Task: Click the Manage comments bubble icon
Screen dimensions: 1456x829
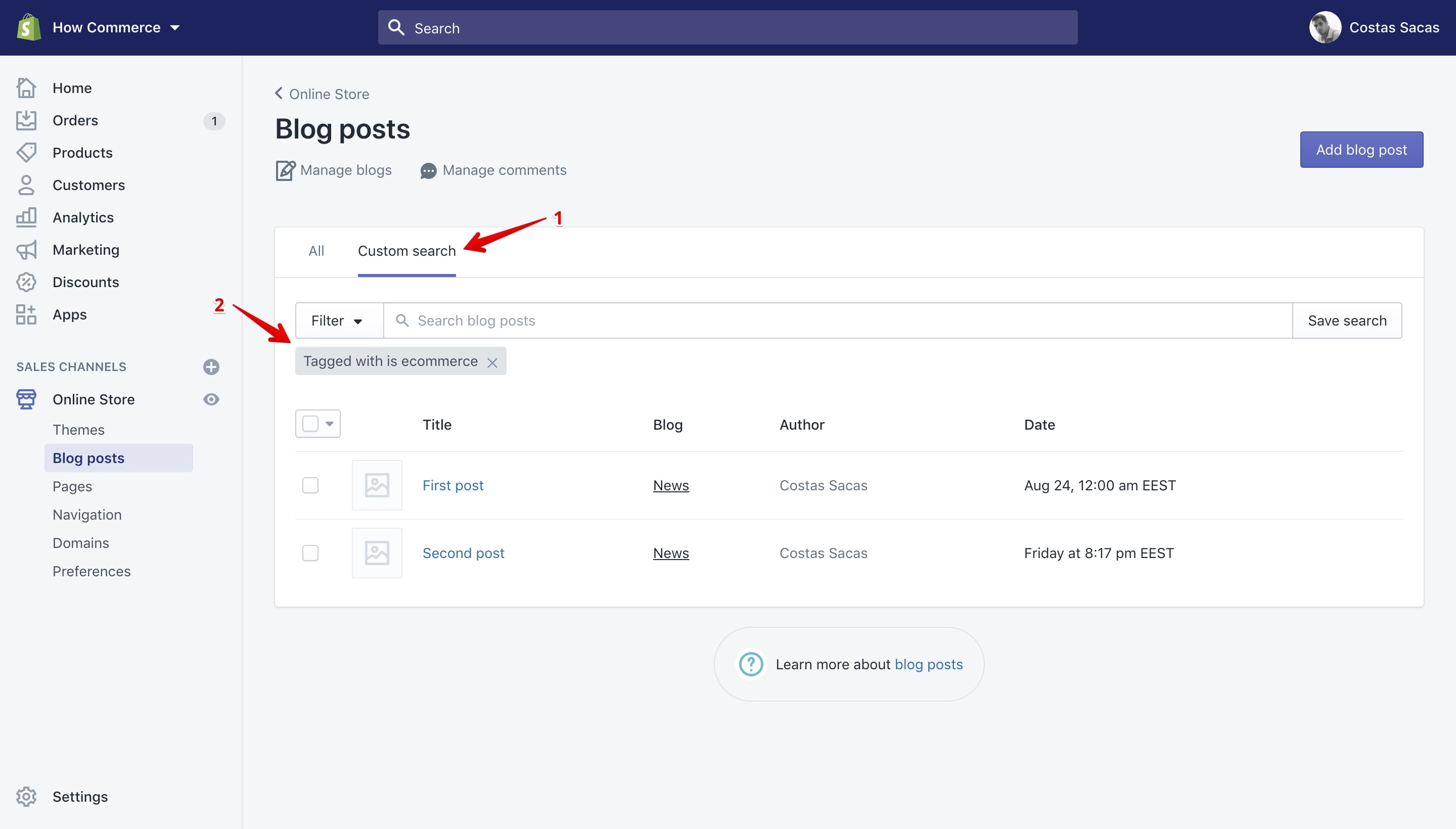Action: pos(428,171)
